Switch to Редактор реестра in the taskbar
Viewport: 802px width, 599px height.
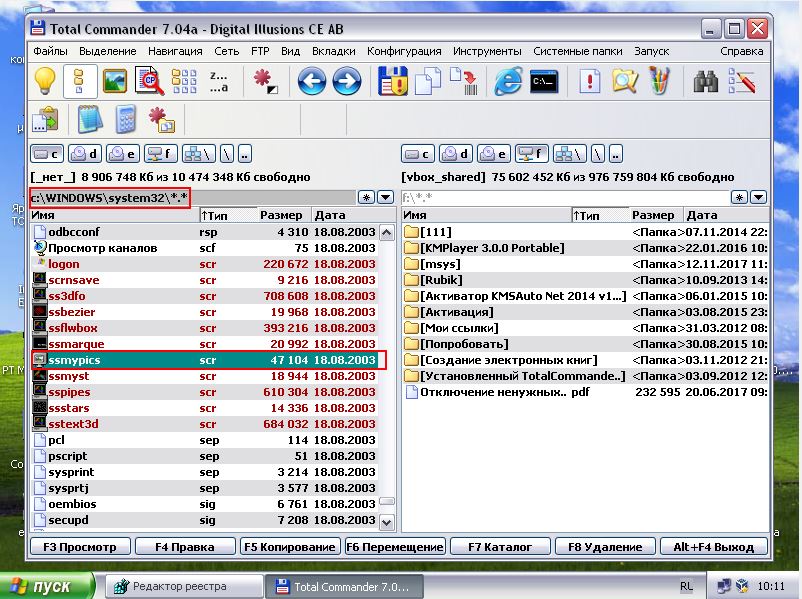tap(184, 586)
